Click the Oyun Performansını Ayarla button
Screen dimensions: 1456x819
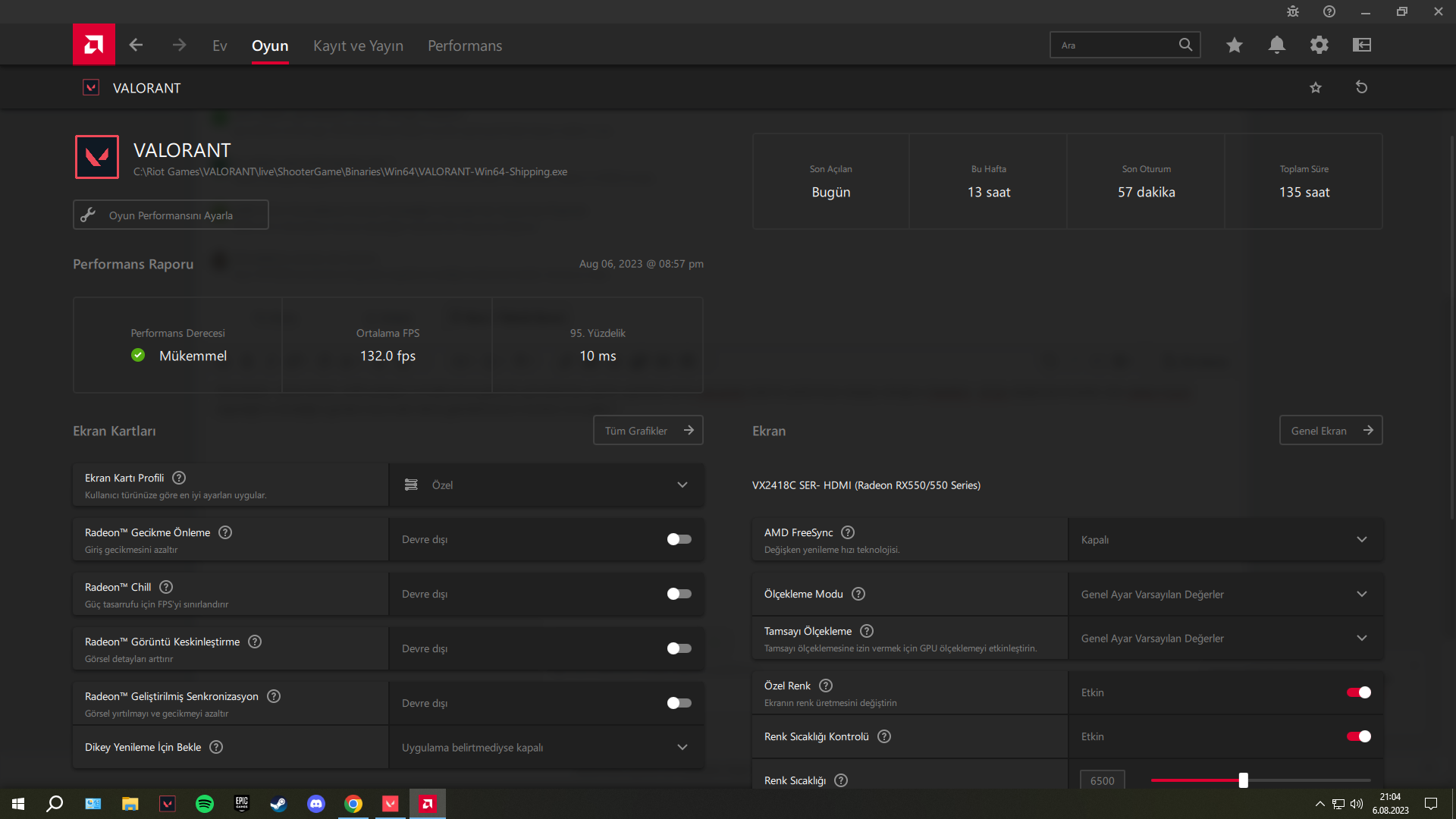tap(171, 215)
